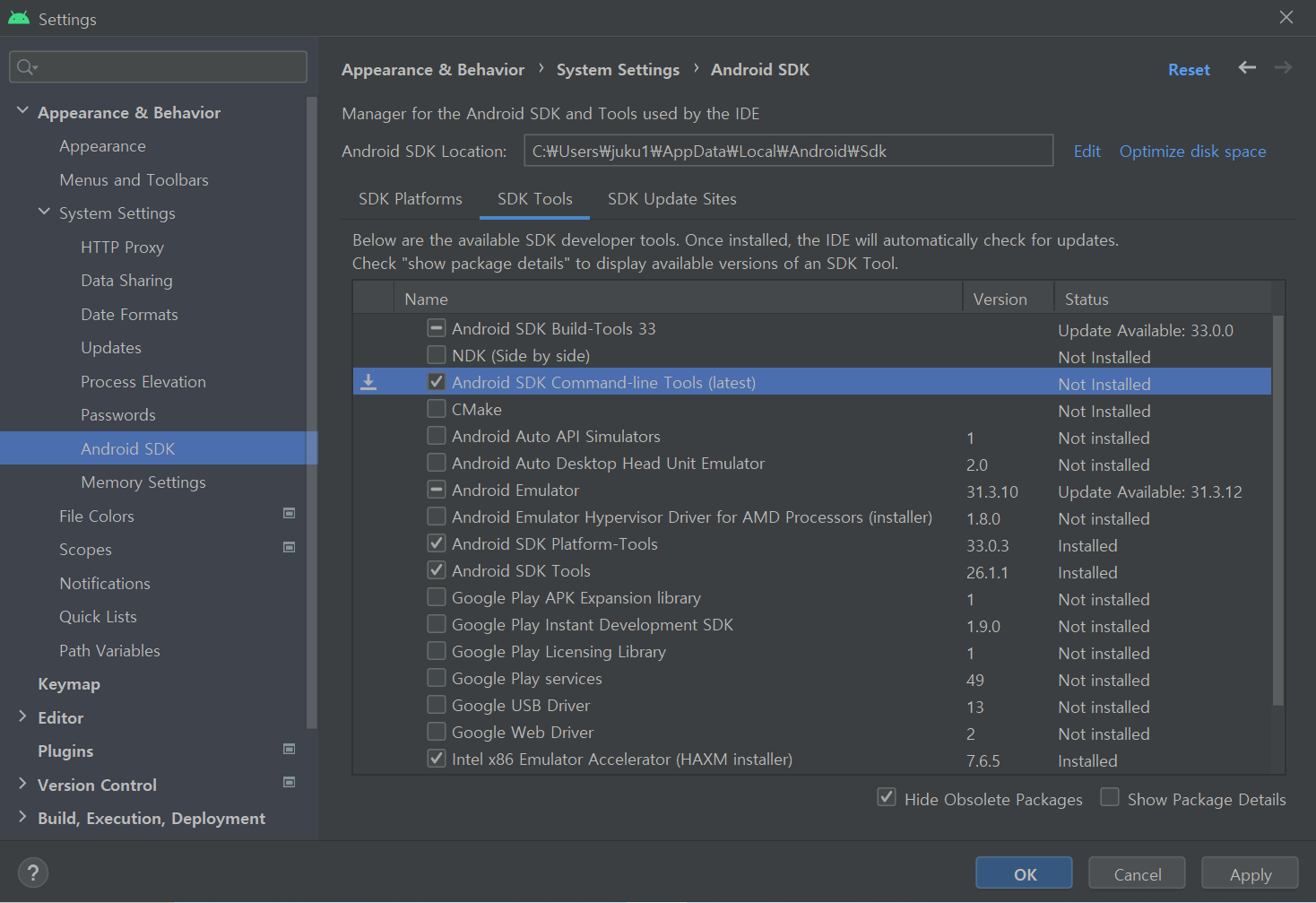This screenshot has width=1316, height=903.
Task: Open Quick Lists settings
Action: tap(98, 617)
